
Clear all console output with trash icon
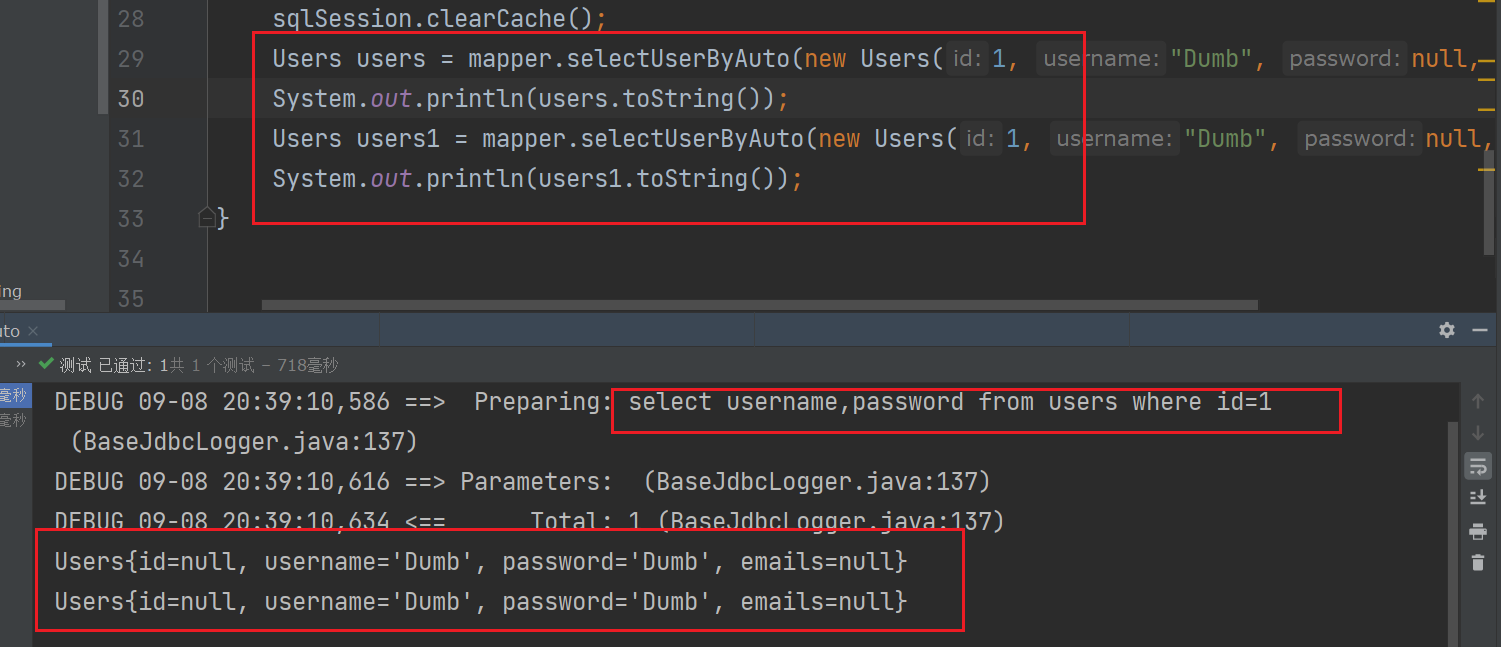click(1477, 562)
